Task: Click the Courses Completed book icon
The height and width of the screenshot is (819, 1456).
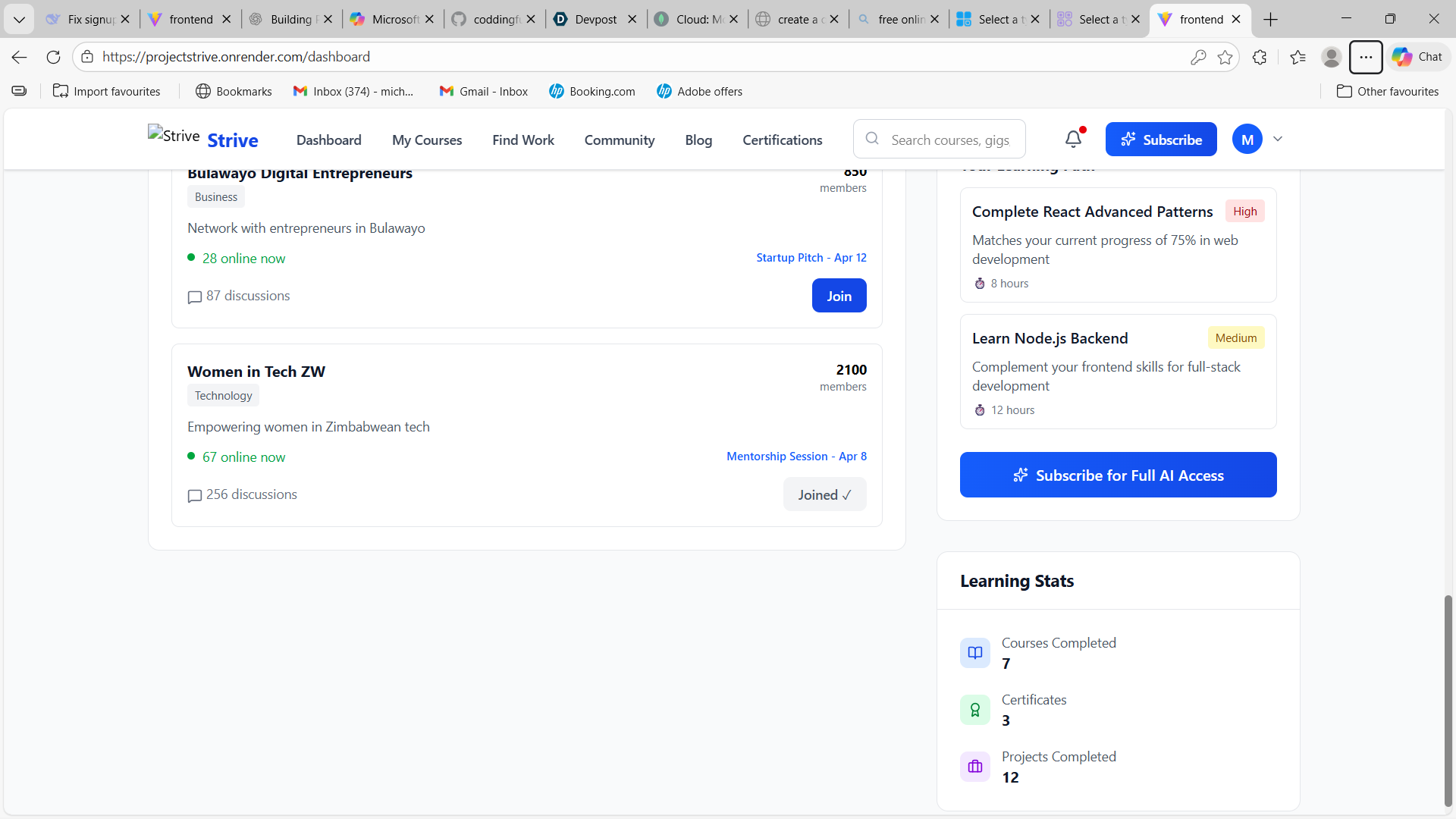Action: click(975, 653)
